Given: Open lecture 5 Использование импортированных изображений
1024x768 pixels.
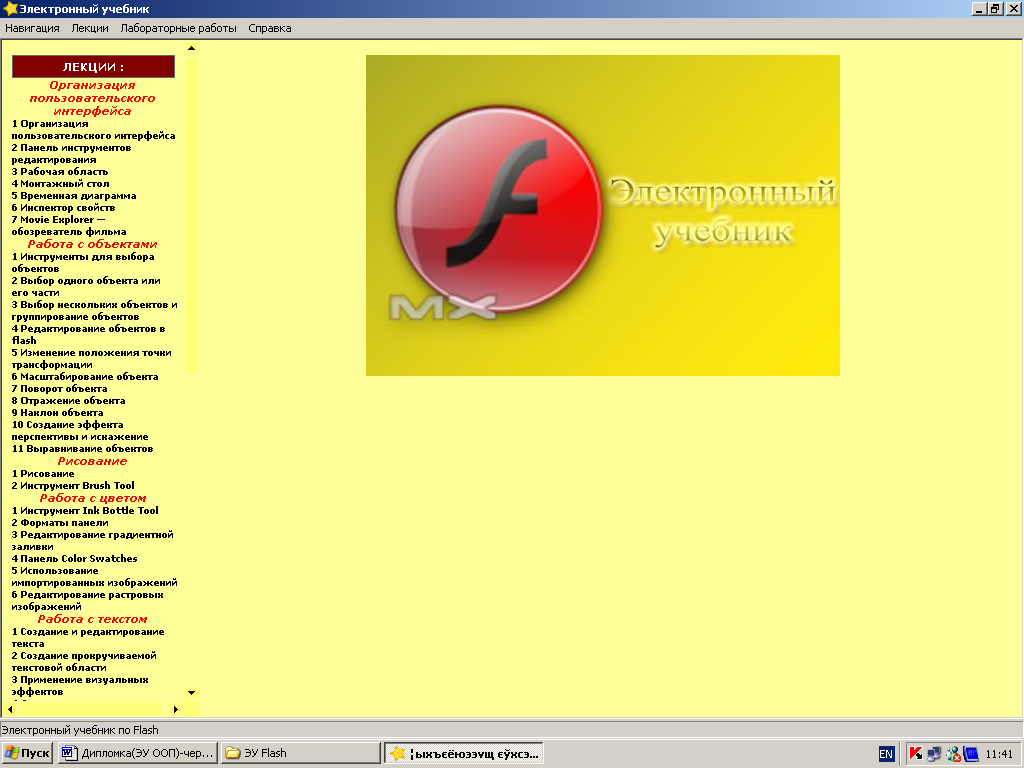Looking at the screenshot, I should [x=94, y=577].
